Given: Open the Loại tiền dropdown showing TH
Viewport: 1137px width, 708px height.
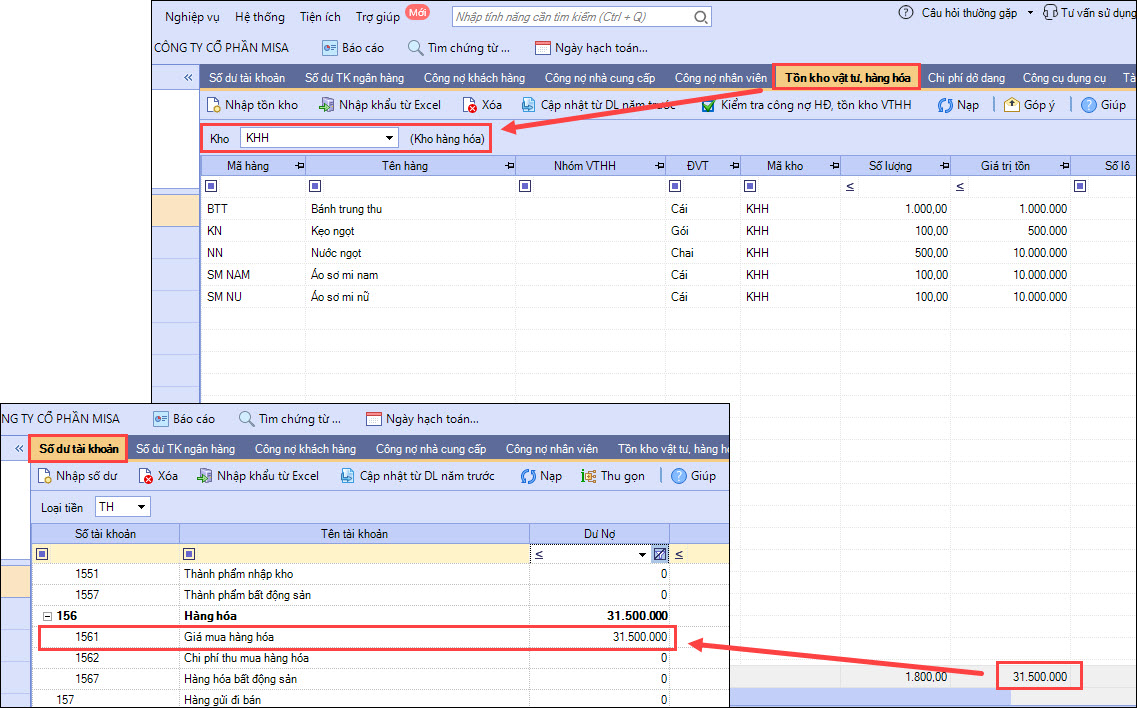Looking at the screenshot, I should pyautogui.click(x=140, y=507).
